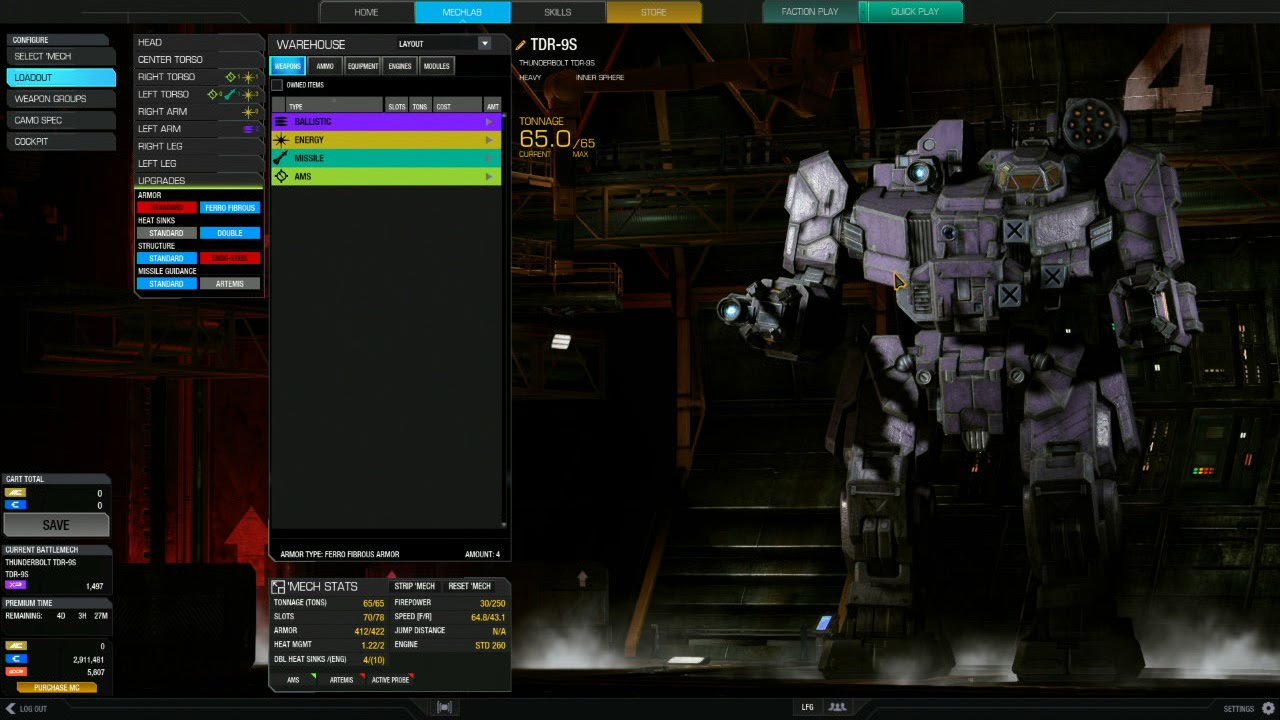Open the Skills tab

coord(558,12)
